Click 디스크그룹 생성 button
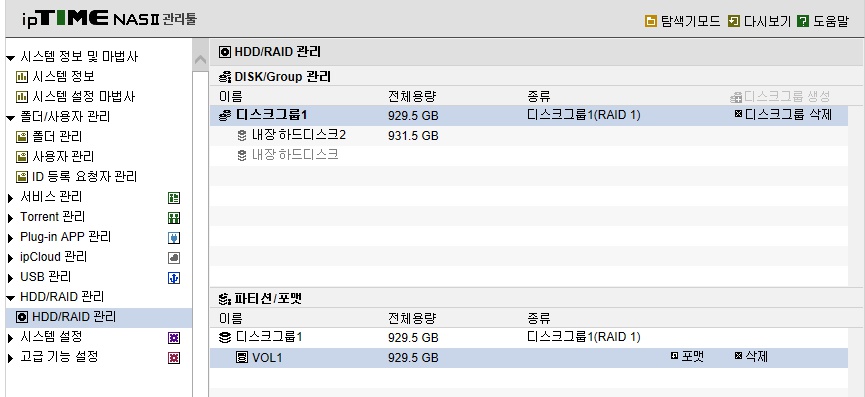This screenshot has width=865, height=397. (780, 96)
